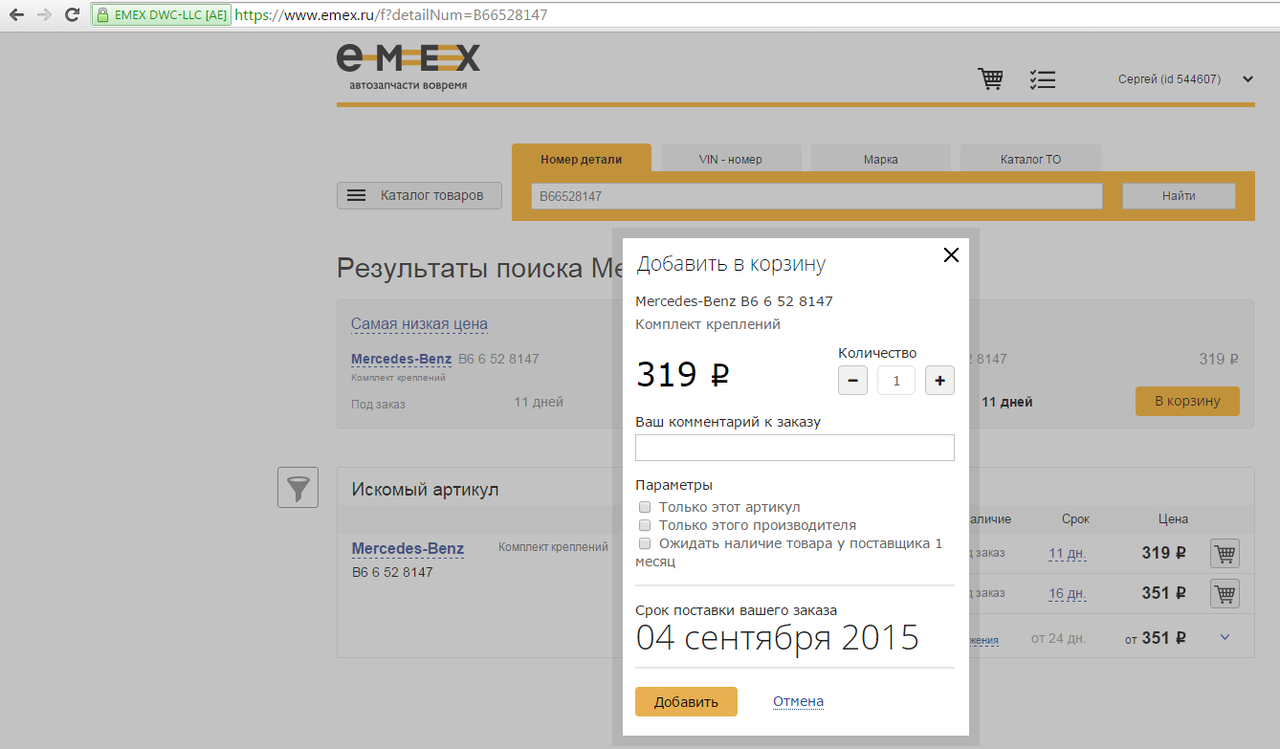Close the add to cart dialog
The height and width of the screenshot is (749, 1280).
pos(951,255)
